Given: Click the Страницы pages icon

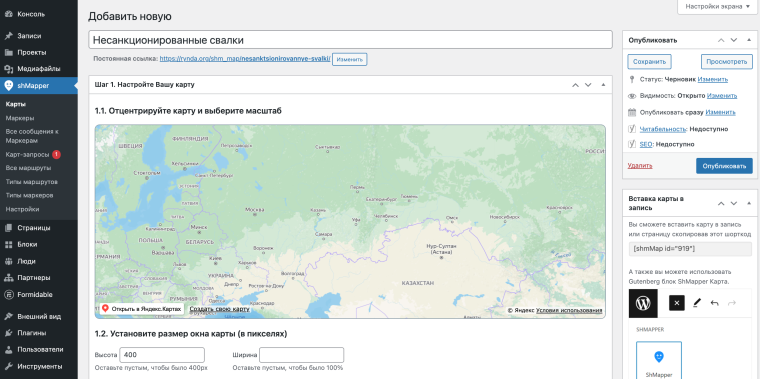Looking at the screenshot, I should 8,228.
